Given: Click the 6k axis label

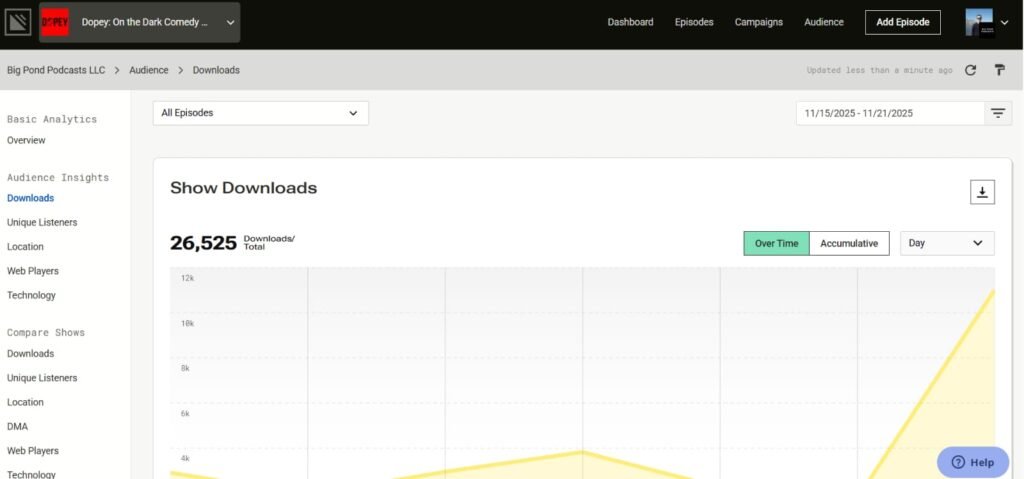Looking at the screenshot, I should [x=185, y=414].
